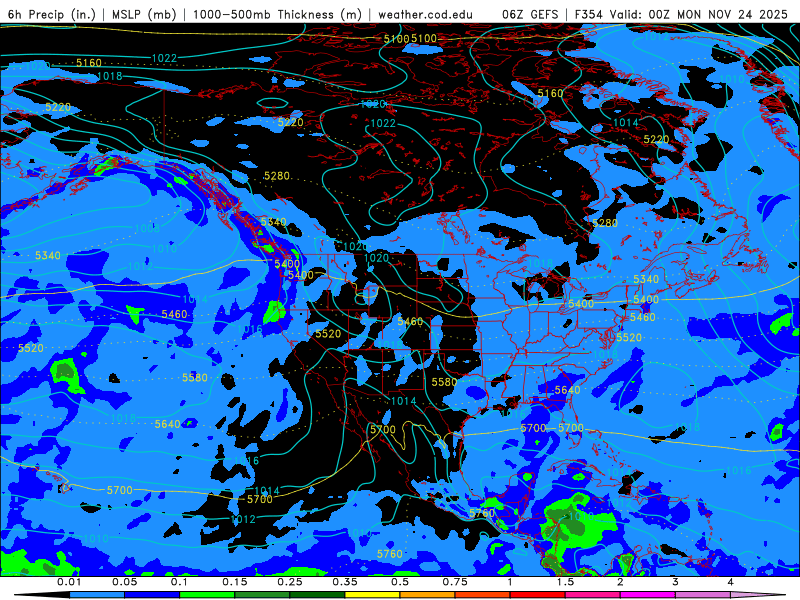Click the '1014' isobar label over northern Quebec

[626, 122]
